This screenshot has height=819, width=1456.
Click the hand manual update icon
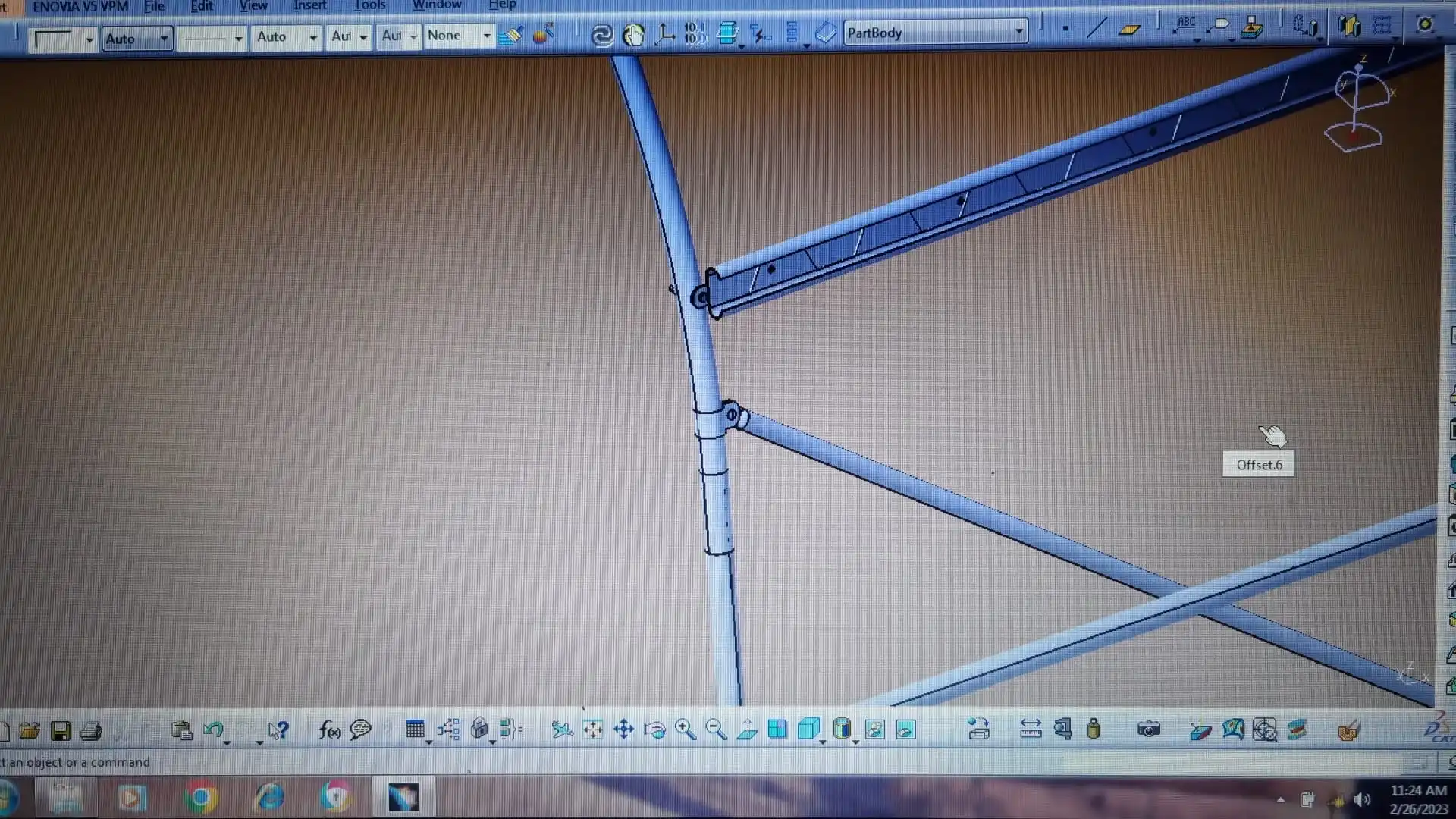pos(633,35)
